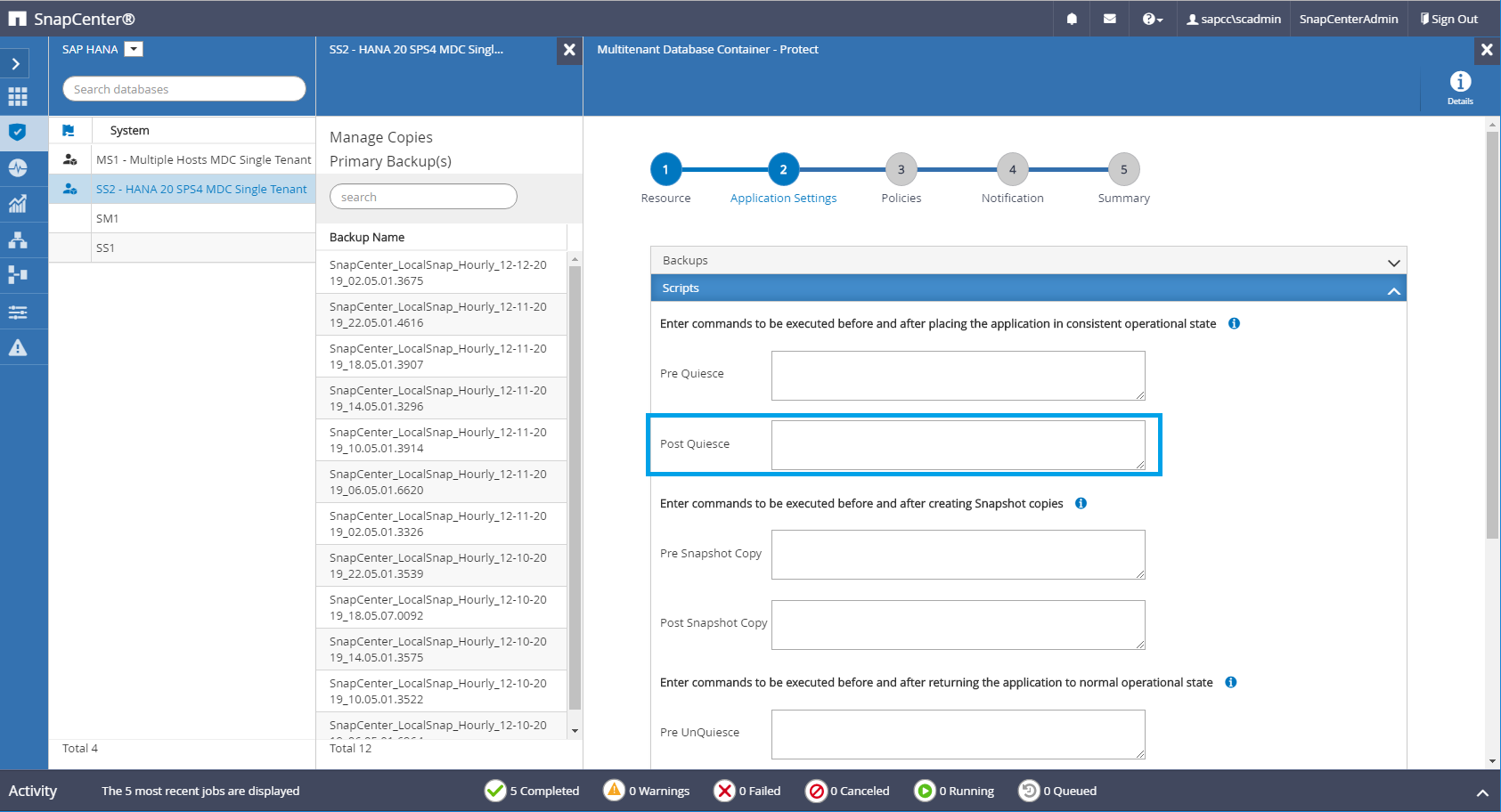Open the Storage Systems icon
The height and width of the screenshot is (812, 1501).
point(18,275)
